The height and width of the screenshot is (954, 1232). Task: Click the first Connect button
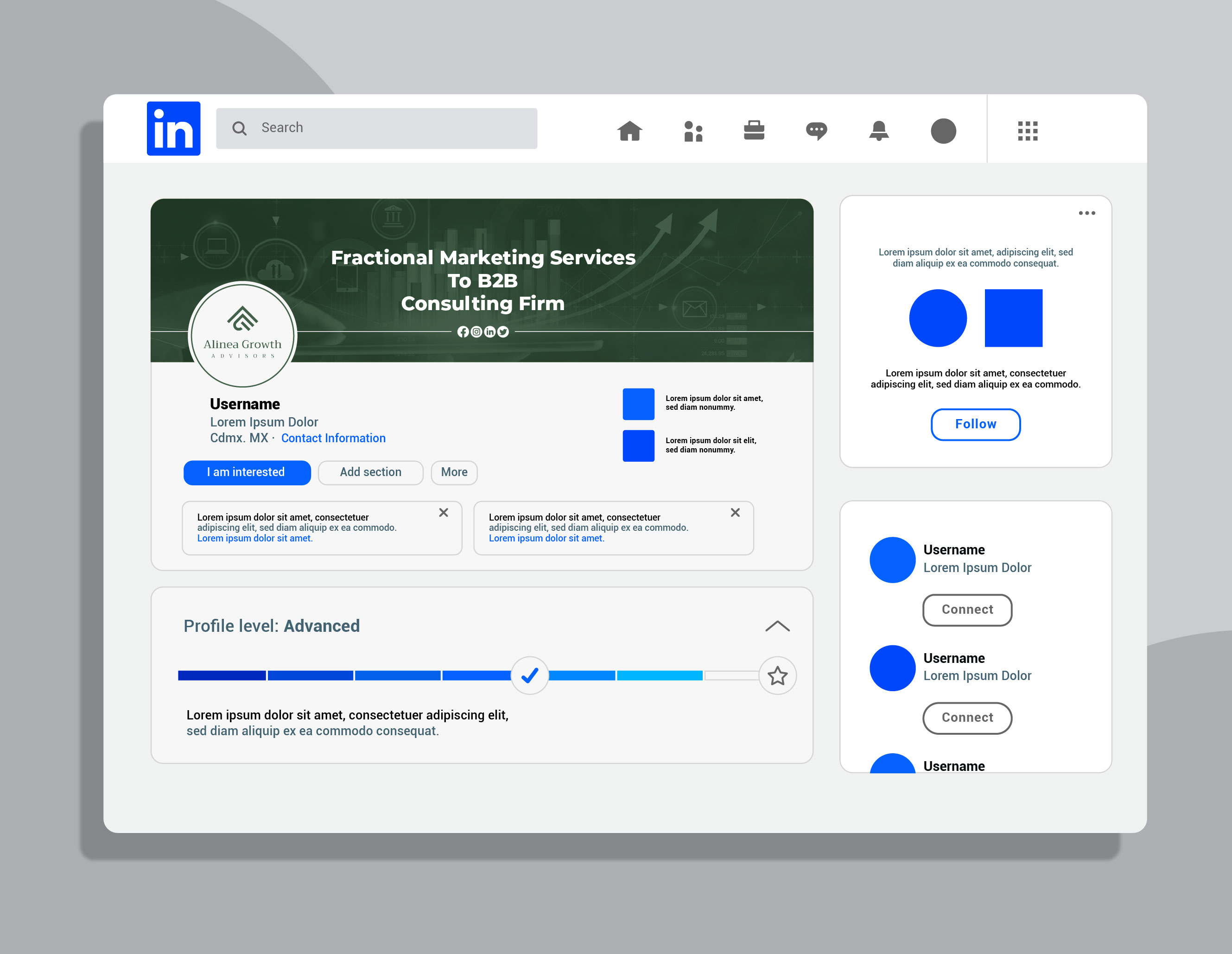tap(967, 610)
